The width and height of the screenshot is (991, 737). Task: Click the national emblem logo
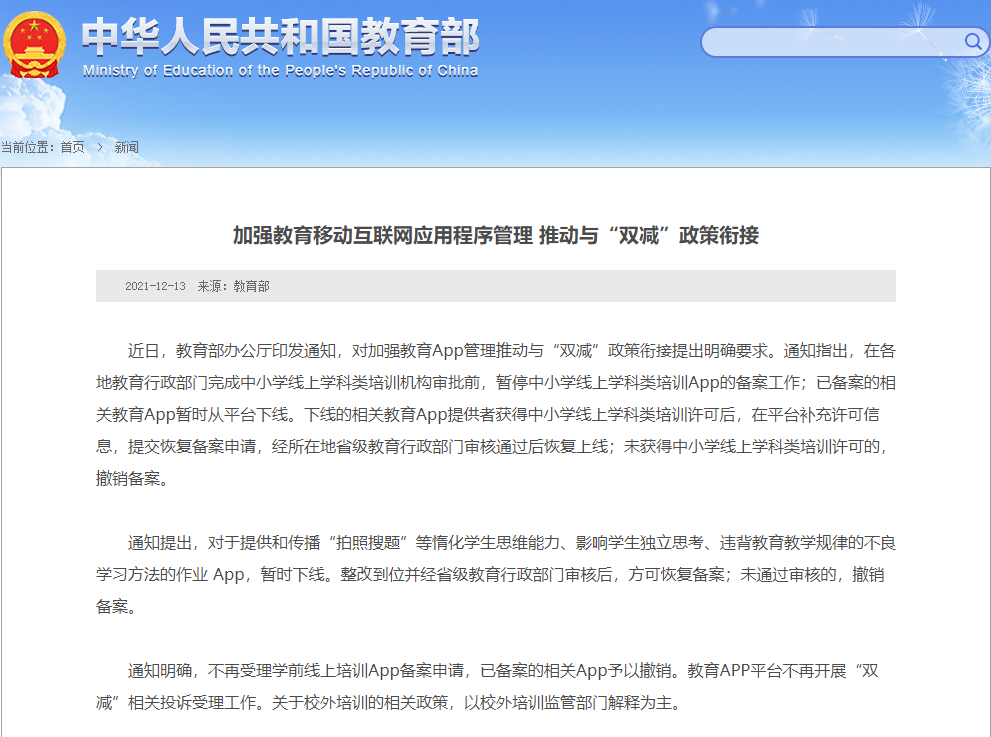[x=34, y=44]
